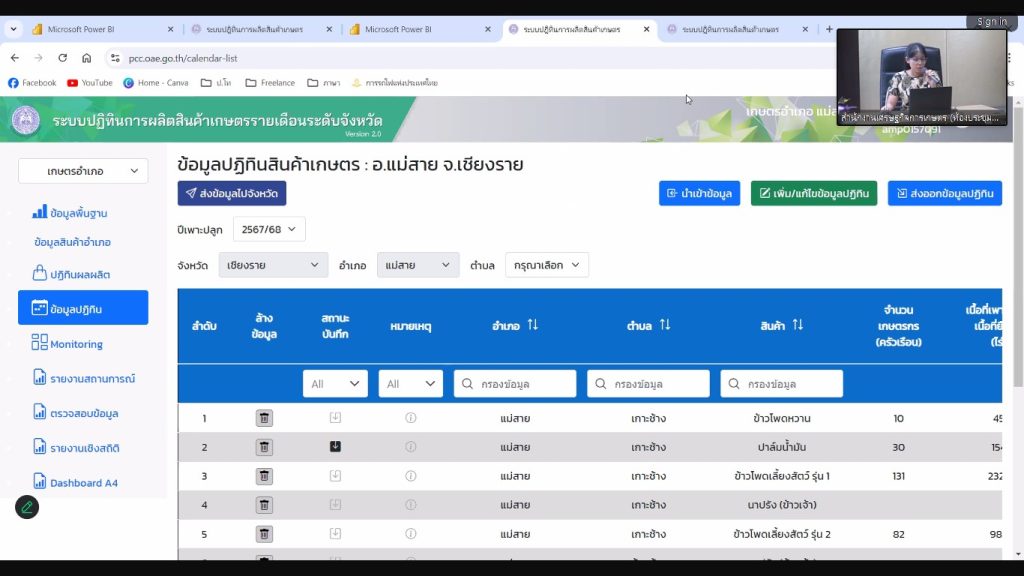Click the browser reload icon
Image resolution: width=1024 pixels, height=576 pixels.
coord(63,58)
